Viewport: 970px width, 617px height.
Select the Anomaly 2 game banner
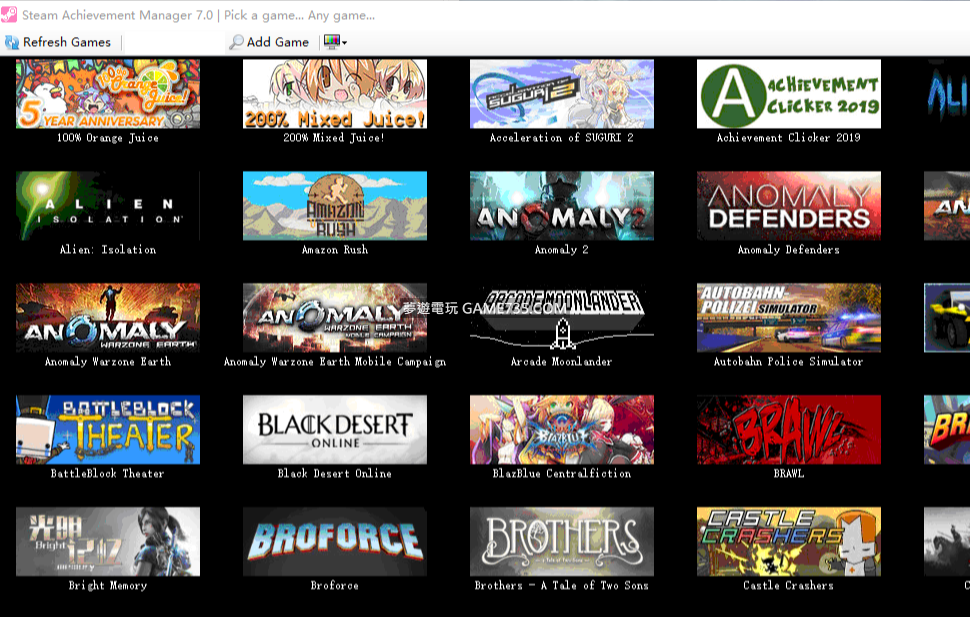[x=562, y=205]
